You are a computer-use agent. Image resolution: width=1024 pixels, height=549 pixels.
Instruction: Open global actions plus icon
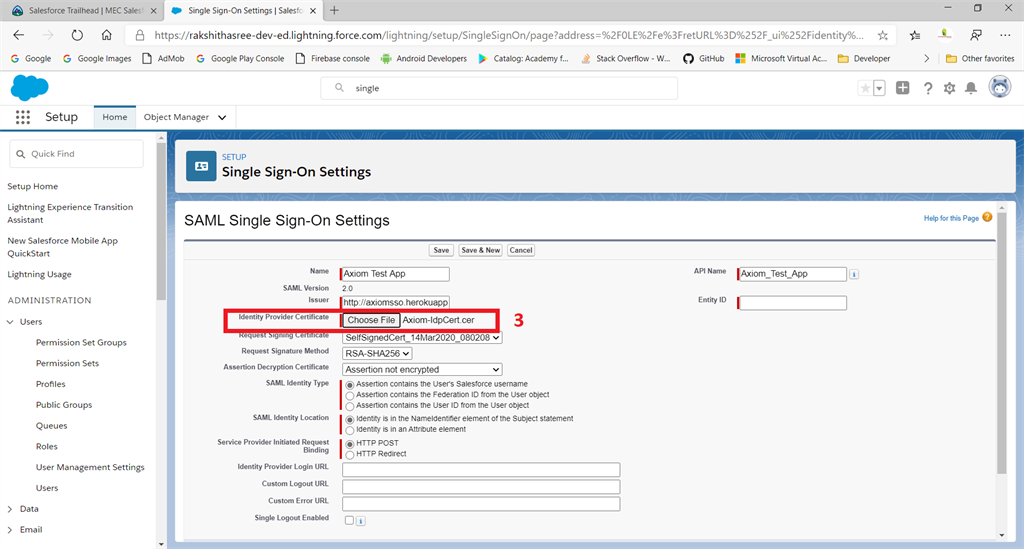coord(903,88)
